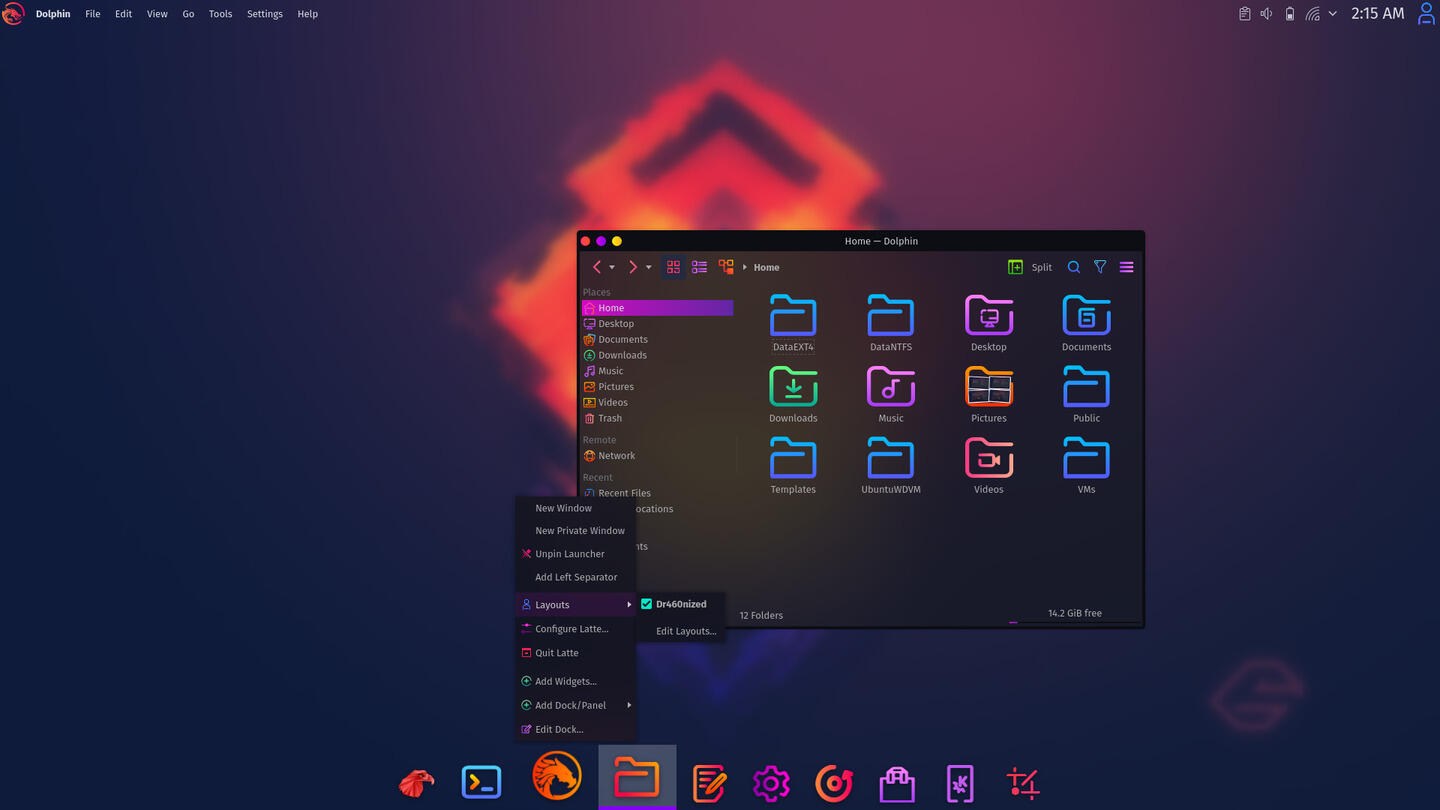This screenshot has width=1440, height=810.
Task: Open the VMs folder
Action: tap(1087, 465)
